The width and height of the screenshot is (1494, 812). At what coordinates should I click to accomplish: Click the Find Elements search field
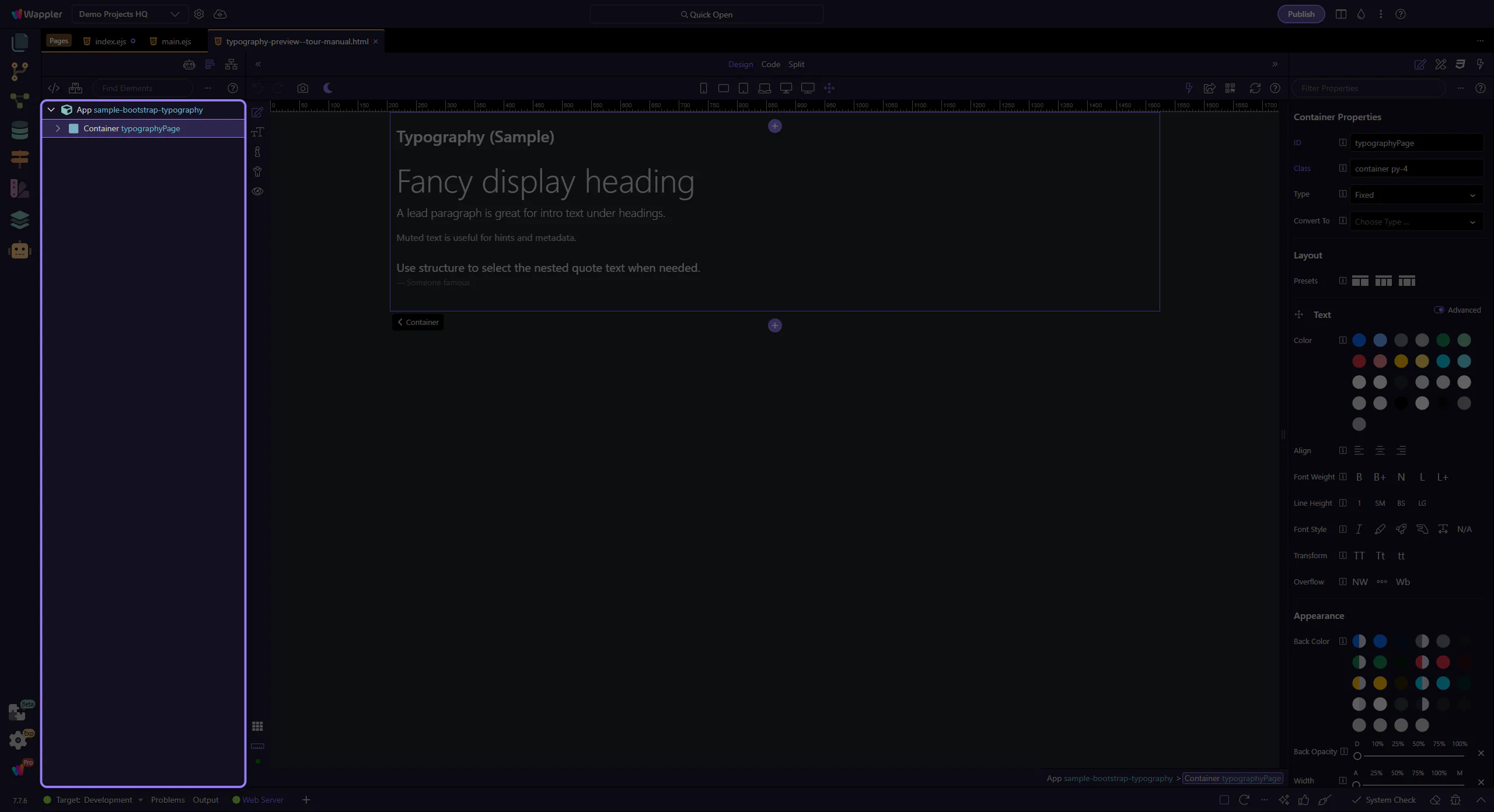(143, 88)
